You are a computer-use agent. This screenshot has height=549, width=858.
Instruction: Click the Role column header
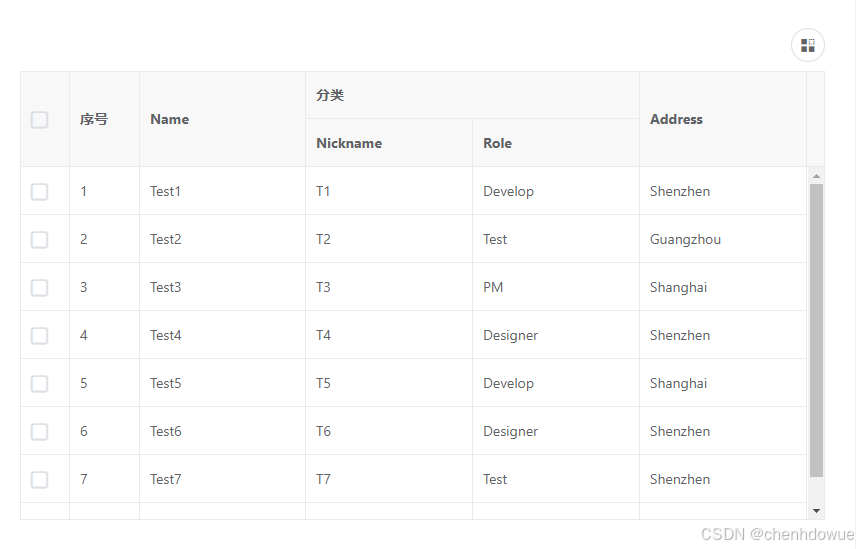click(555, 143)
